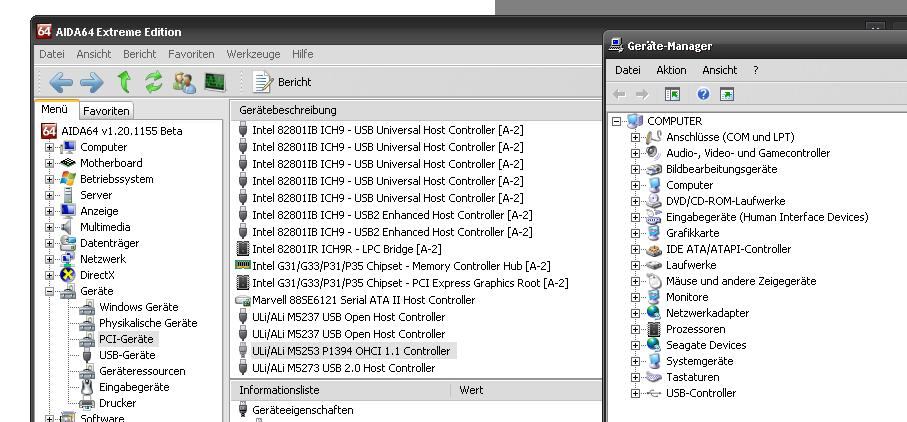Select the Anzeige monitor icon in tree

pos(68,211)
